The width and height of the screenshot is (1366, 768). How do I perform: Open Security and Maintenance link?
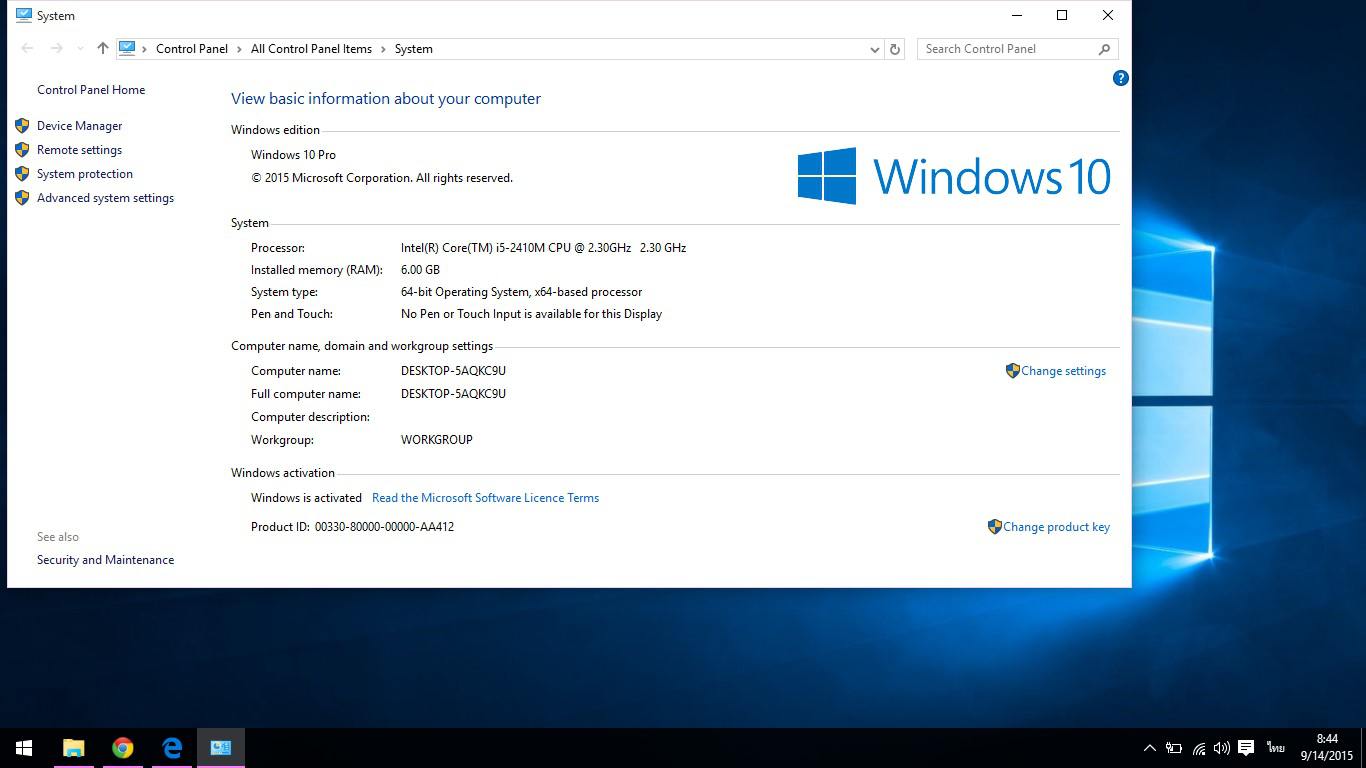[105, 560]
